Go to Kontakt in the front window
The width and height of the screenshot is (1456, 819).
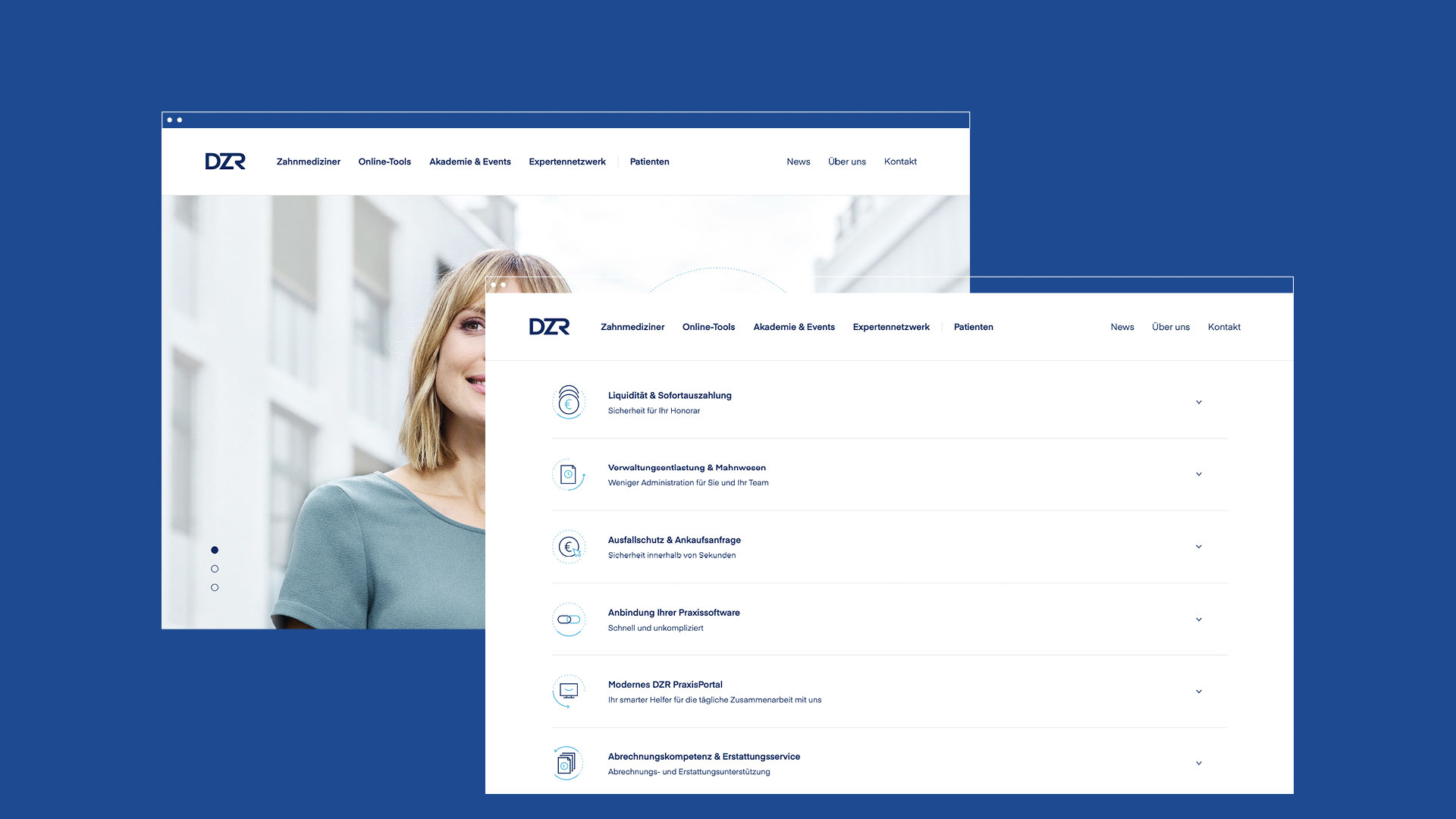point(1224,327)
